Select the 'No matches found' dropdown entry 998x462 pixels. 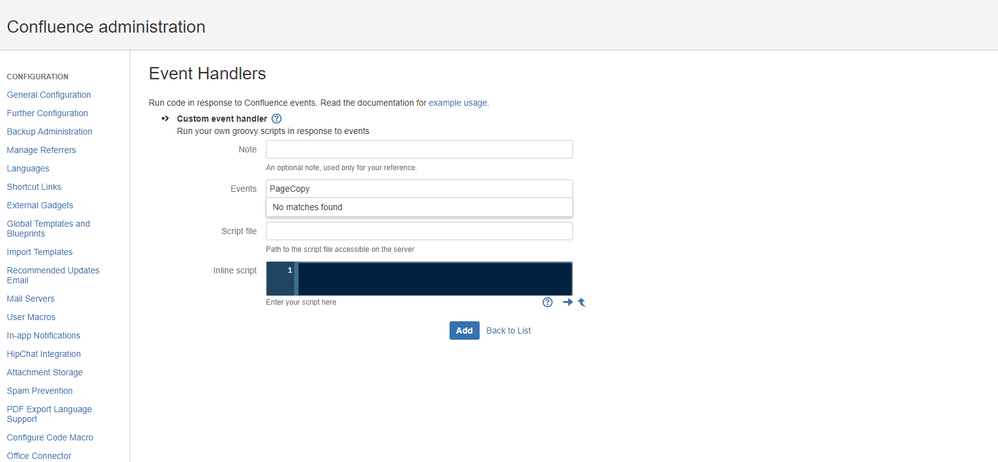click(x=419, y=207)
